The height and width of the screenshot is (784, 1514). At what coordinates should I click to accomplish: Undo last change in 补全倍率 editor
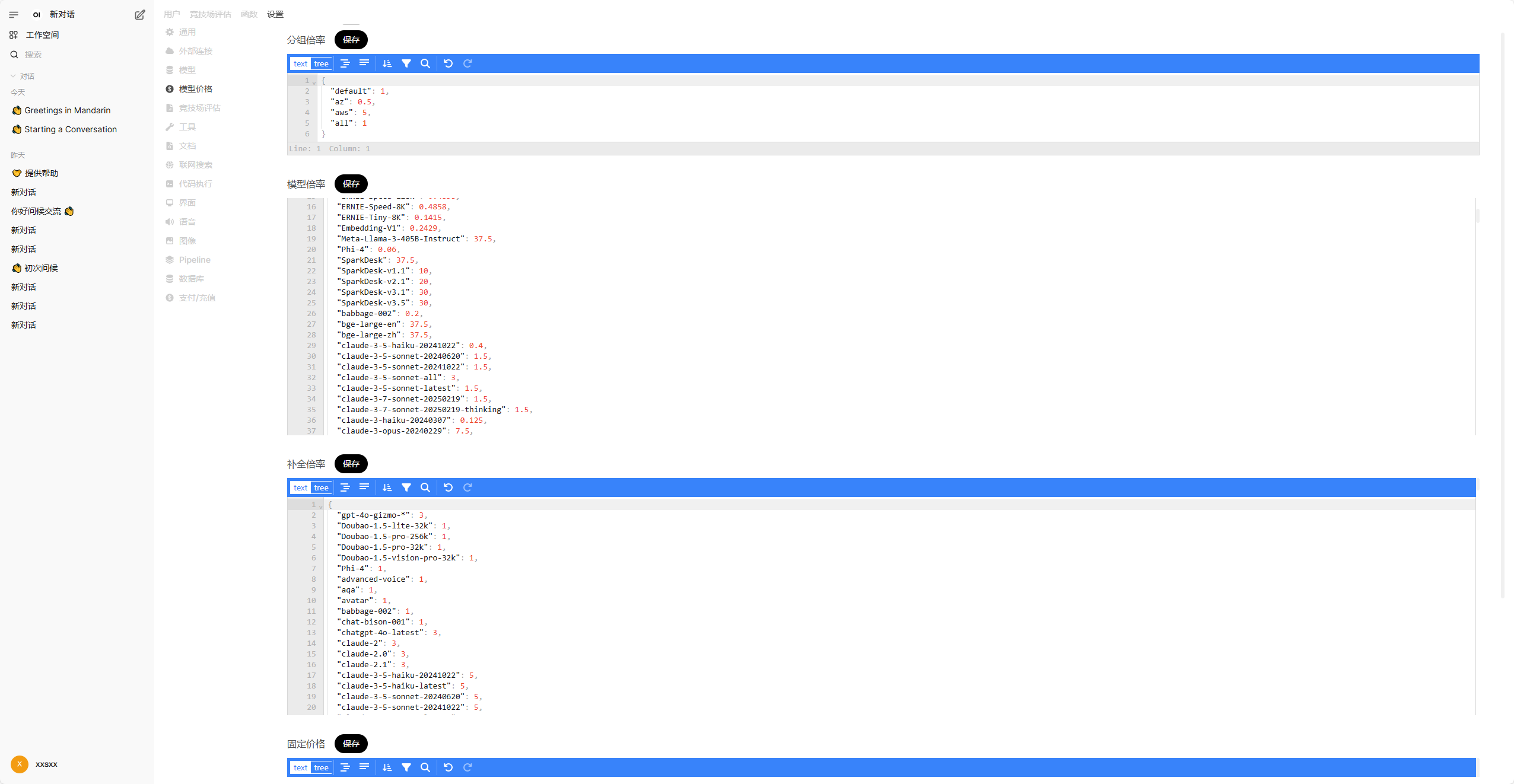pos(449,487)
